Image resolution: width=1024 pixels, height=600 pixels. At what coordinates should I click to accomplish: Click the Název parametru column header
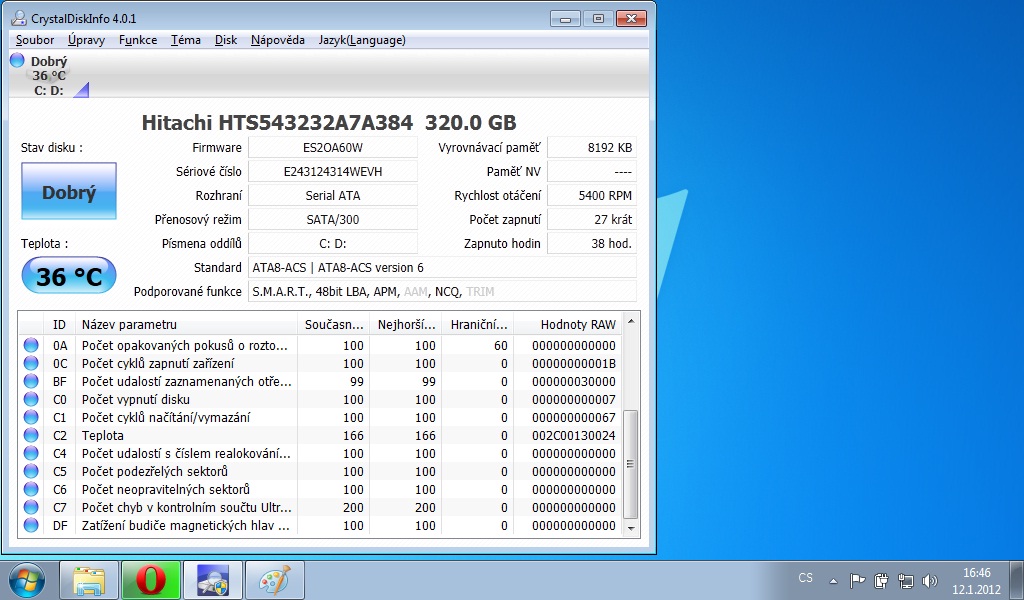185,324
